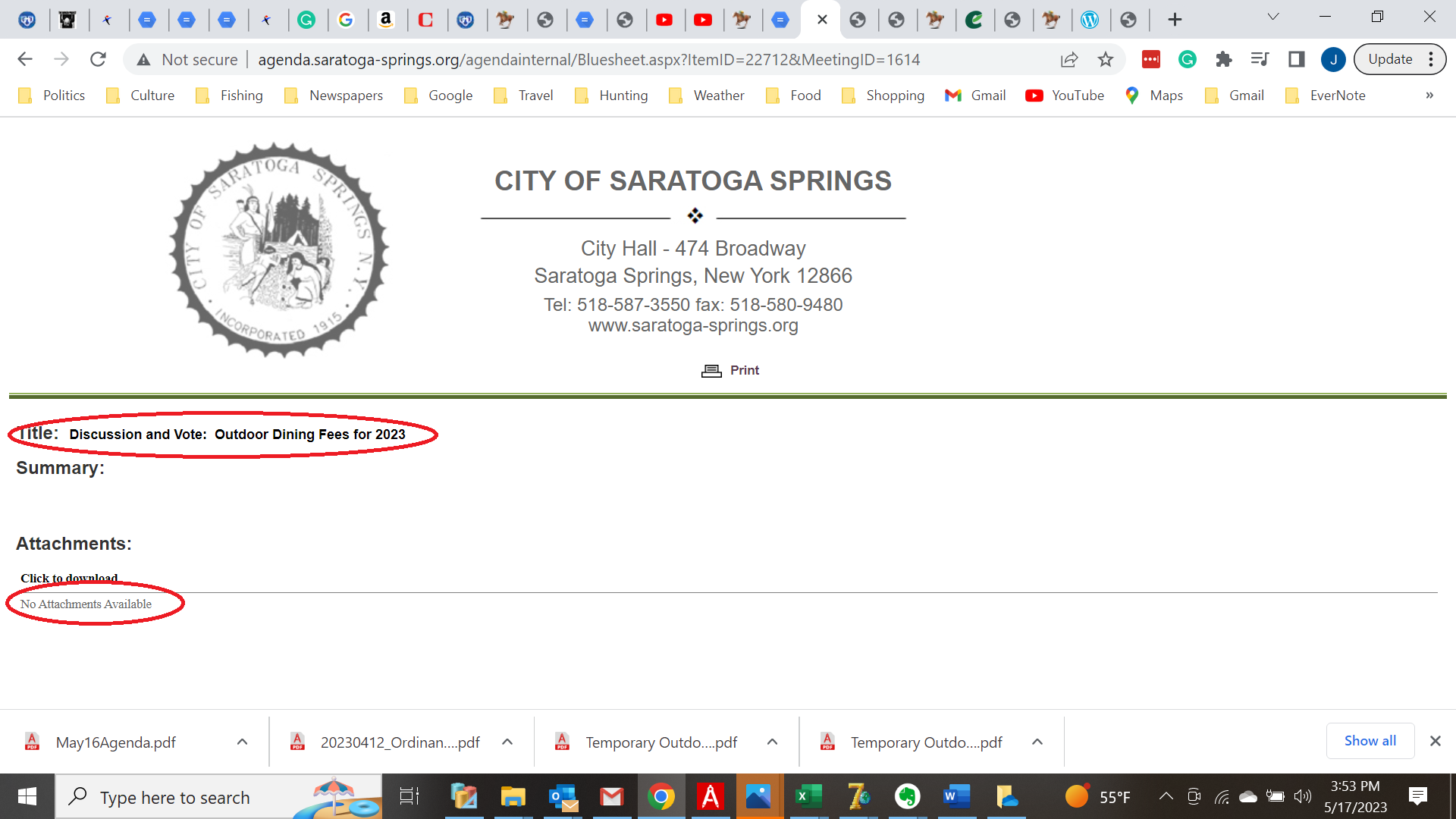The image size is (1456, 819).
Task: Open the media control icon
Action: pos(1260,59)
